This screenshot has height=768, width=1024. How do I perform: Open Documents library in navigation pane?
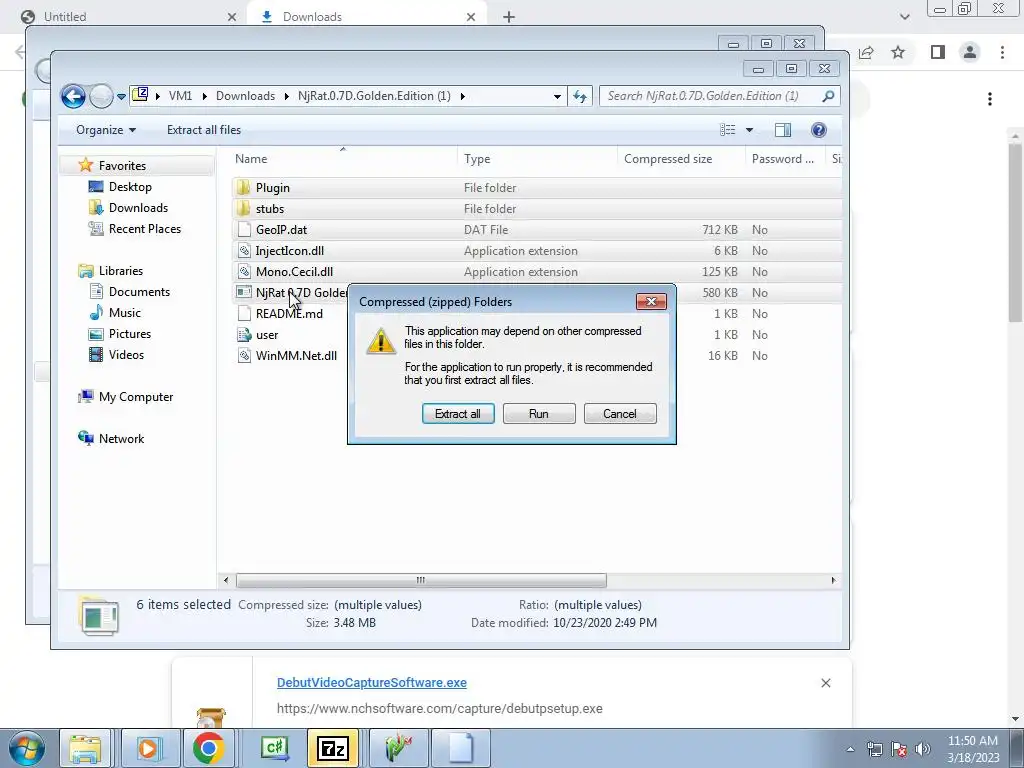(x=139, y=292)
